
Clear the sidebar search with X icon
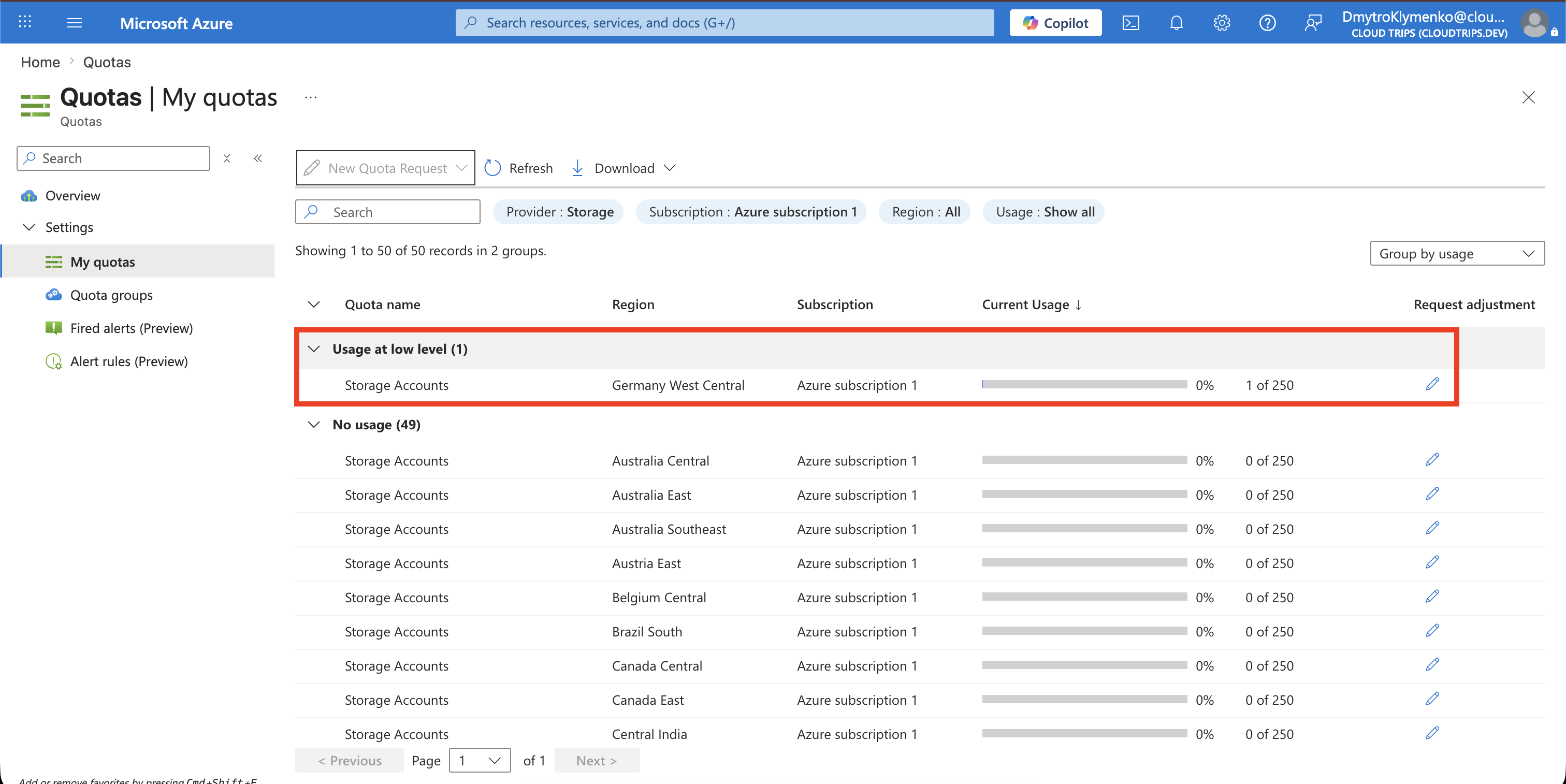coord(227,158)
